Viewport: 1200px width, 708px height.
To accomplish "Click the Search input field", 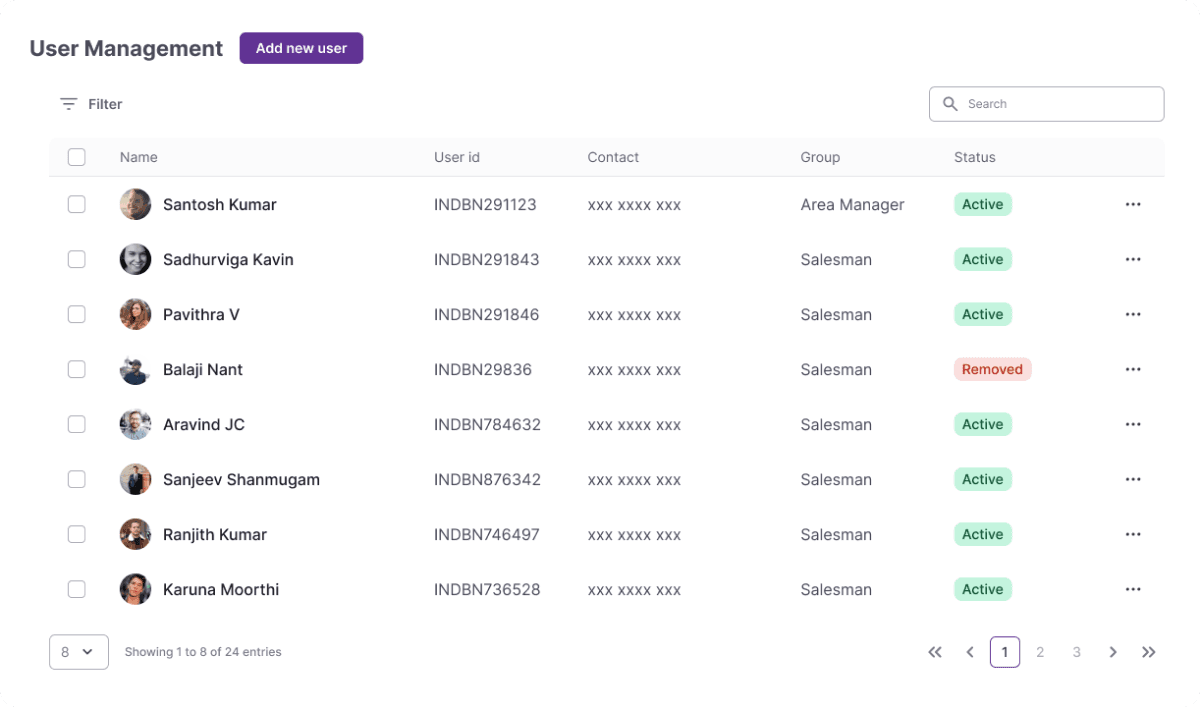I will [1046, 104].
